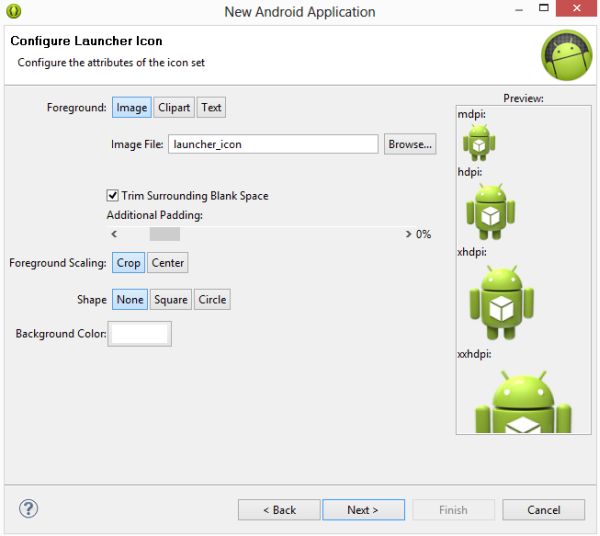
Task: Click the 'Configure Launcher Icon' heading
Action: tap(86, 41)
